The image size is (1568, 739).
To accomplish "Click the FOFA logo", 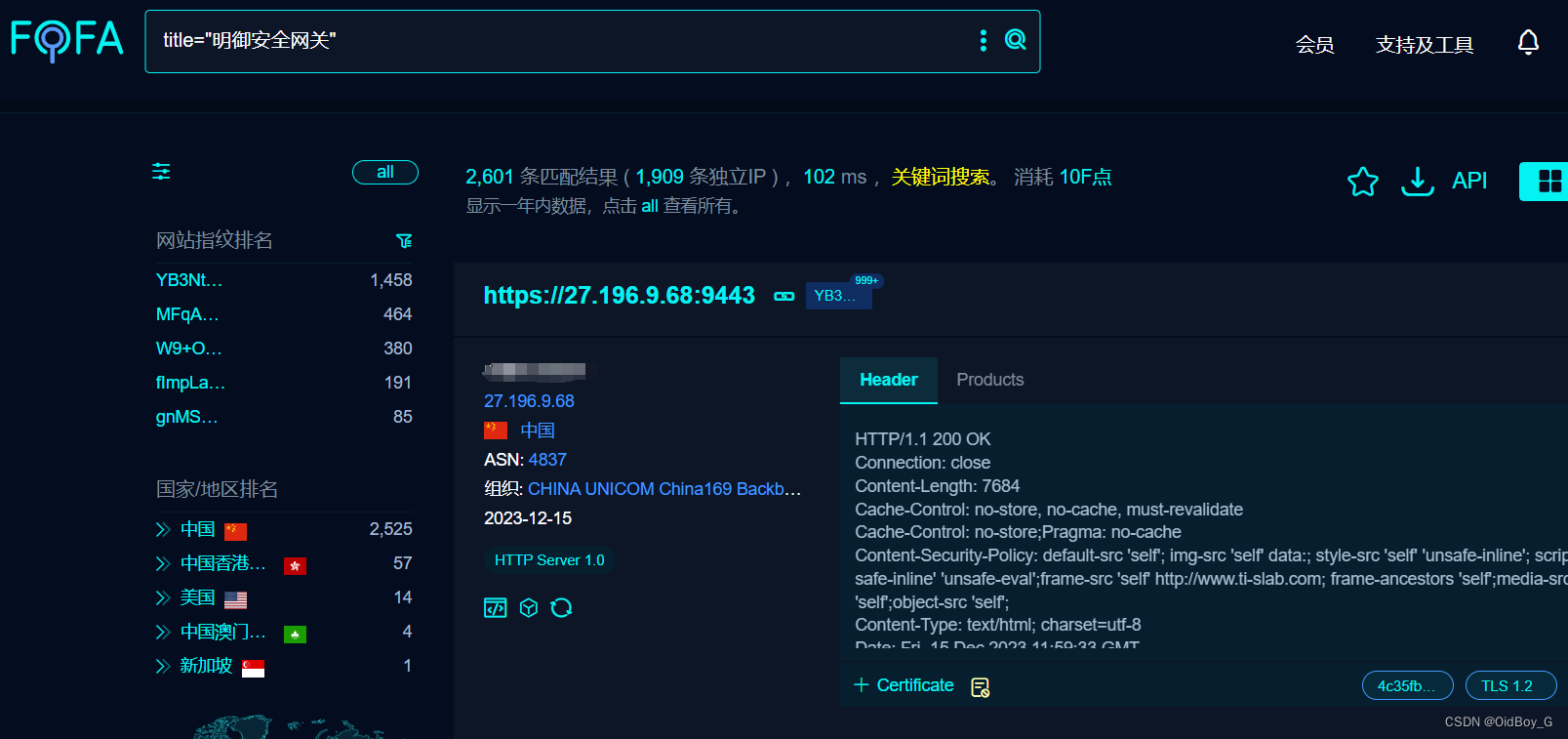I will [x=67, y=40].
